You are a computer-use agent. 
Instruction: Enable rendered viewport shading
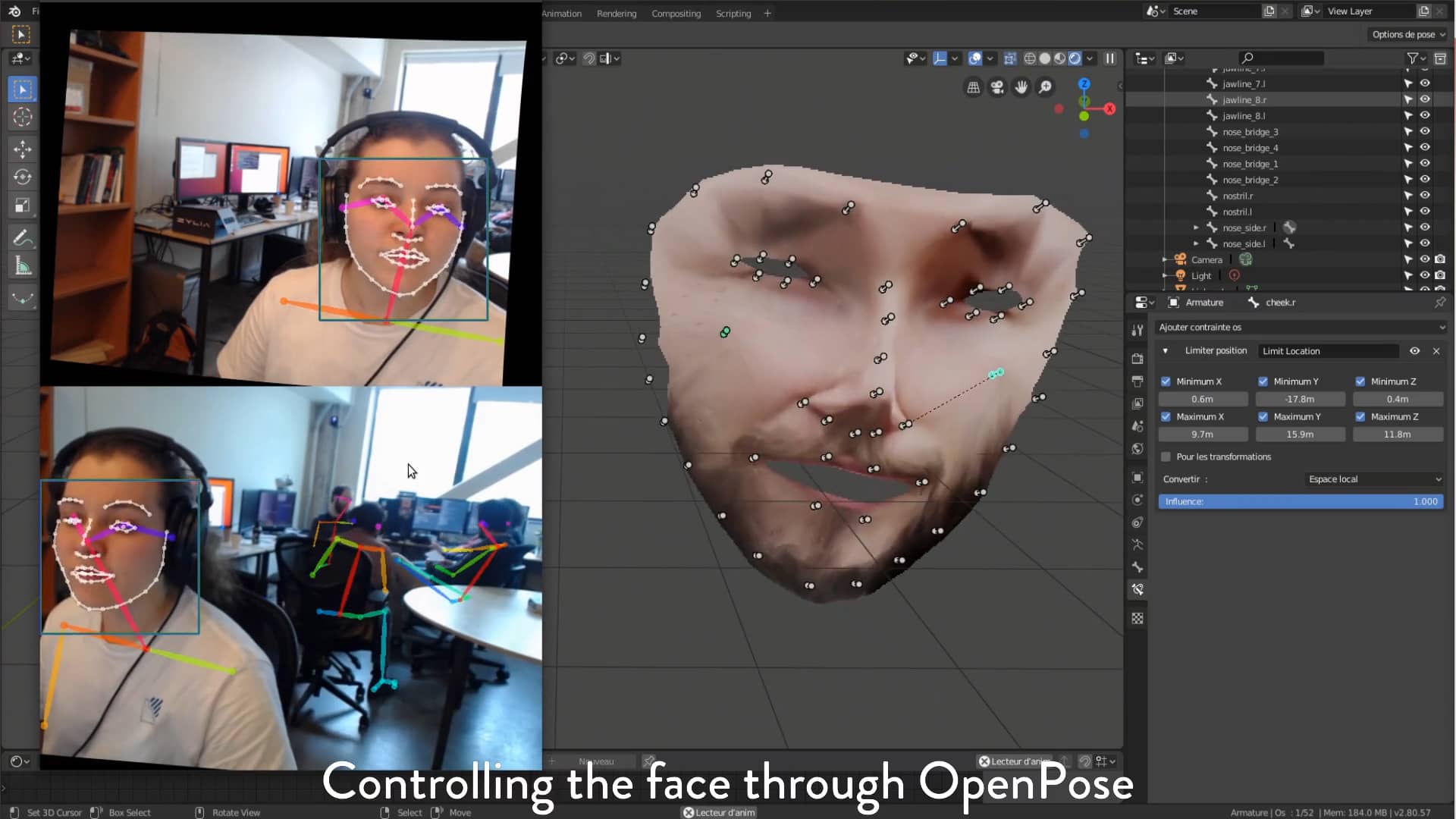(x=1076, y=58)
